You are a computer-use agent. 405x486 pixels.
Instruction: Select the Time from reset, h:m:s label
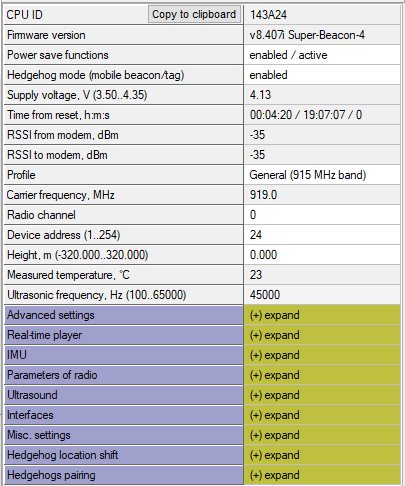click(58, 115)
